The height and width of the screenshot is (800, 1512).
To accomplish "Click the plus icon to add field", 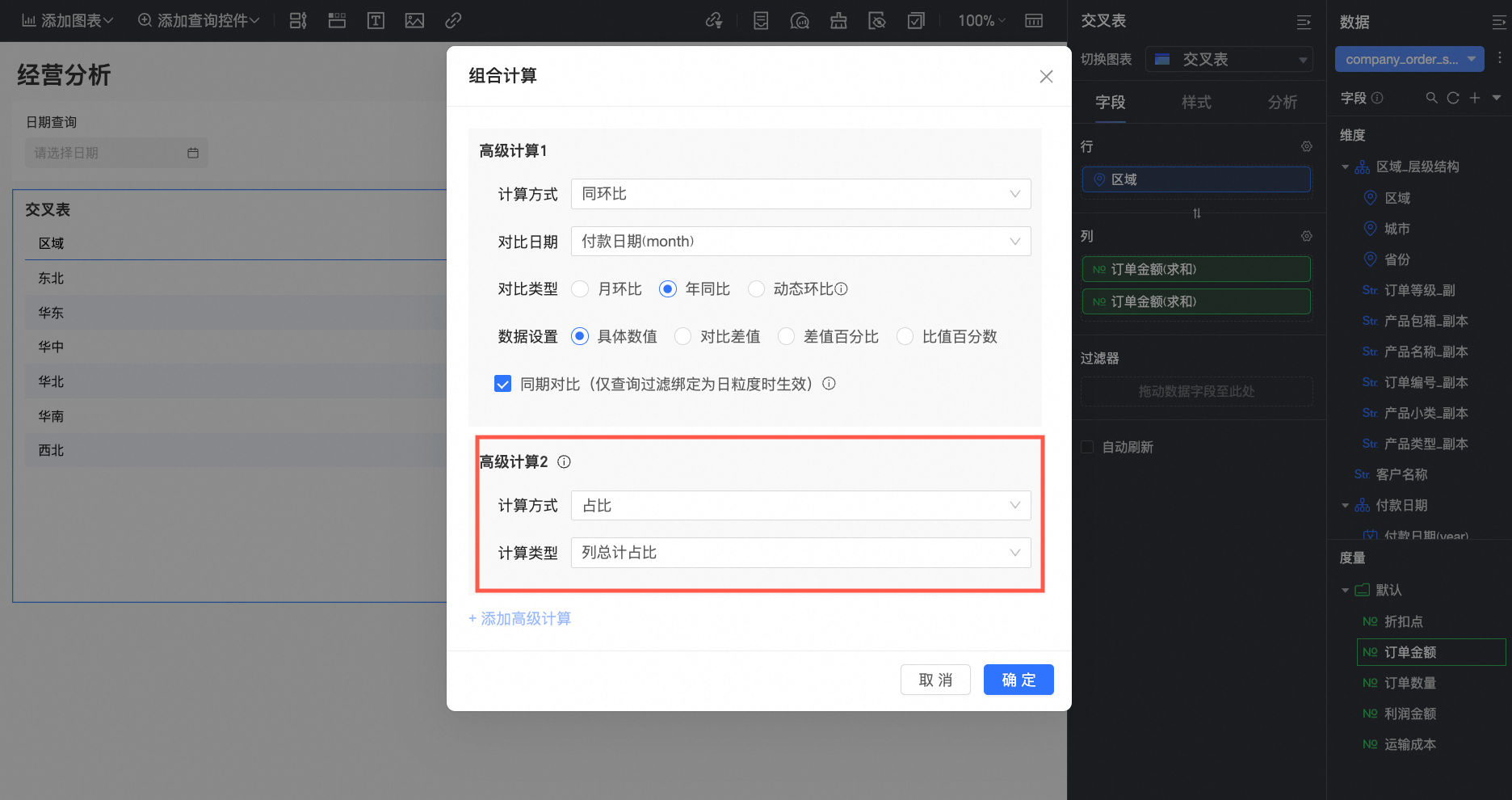I will pyautogui.click(x=1475, y=98).
